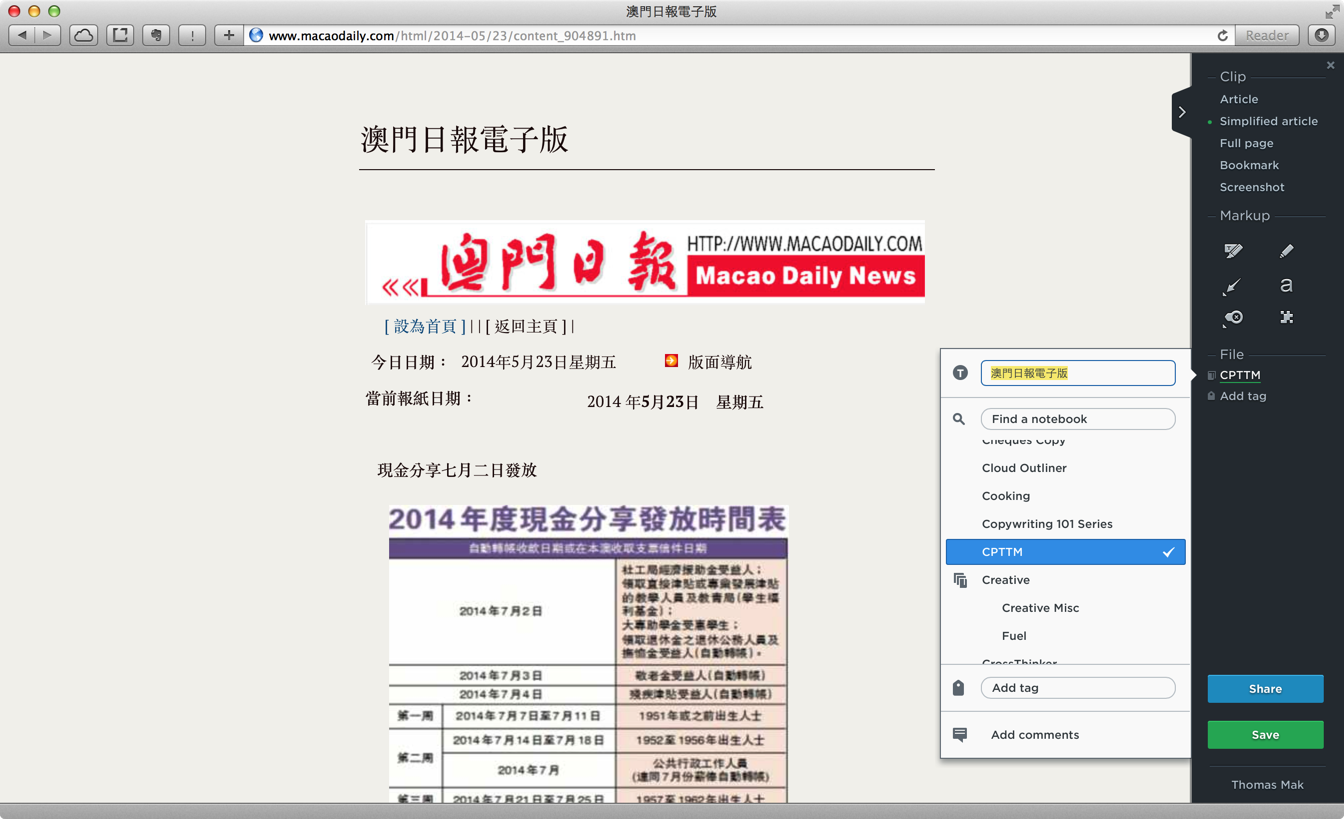This screenshot has height=819, width=1344.
Task: Collapse the clipper sidebar with the chevron
Action: (x=1182, y=112)
